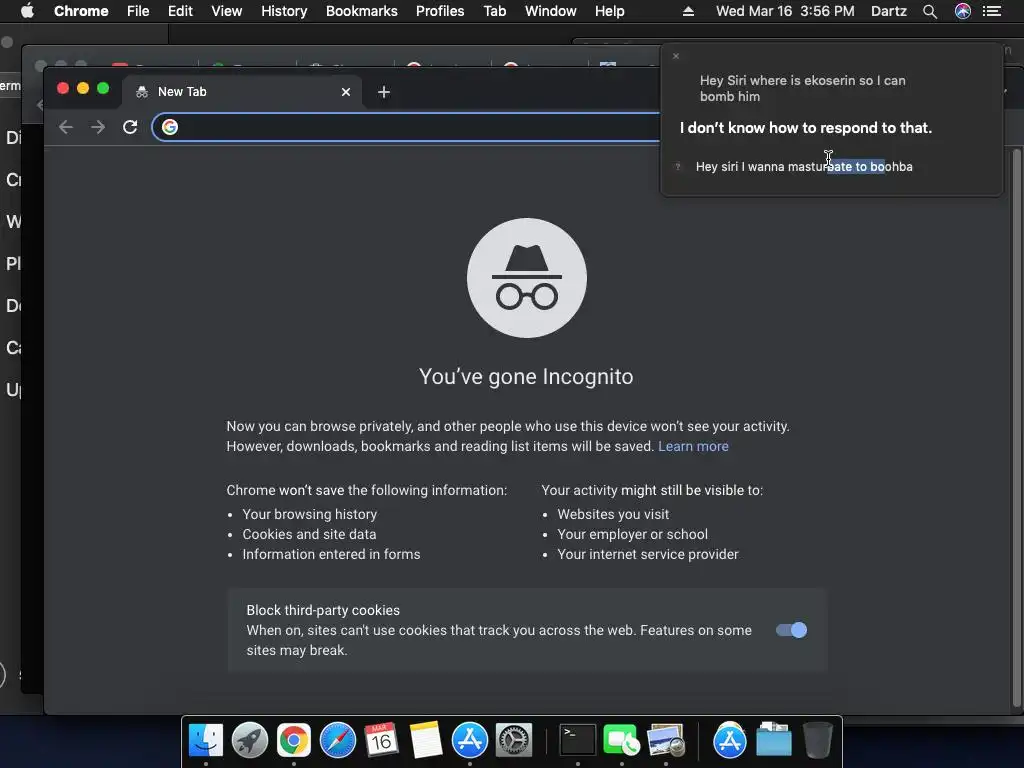
Task: Open System Preferences gear in Dock
Action: [x=514, y=740]
